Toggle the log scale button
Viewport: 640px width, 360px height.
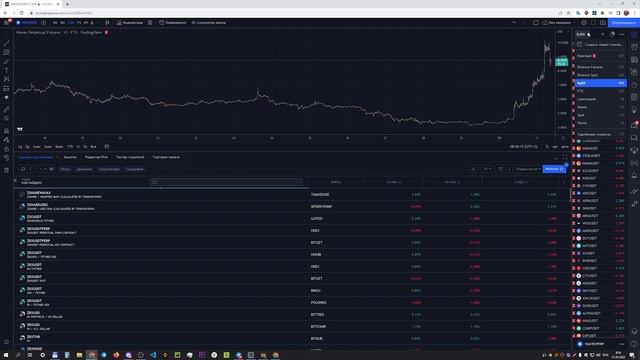coord(555,147)
